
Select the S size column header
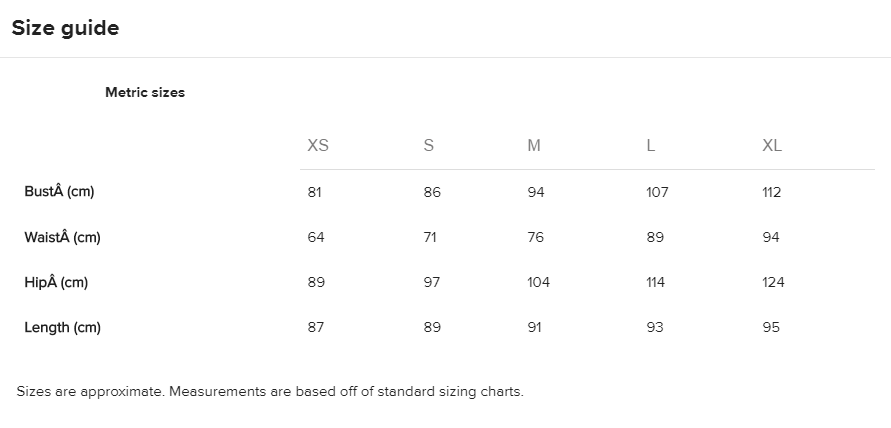coord(429,146)
